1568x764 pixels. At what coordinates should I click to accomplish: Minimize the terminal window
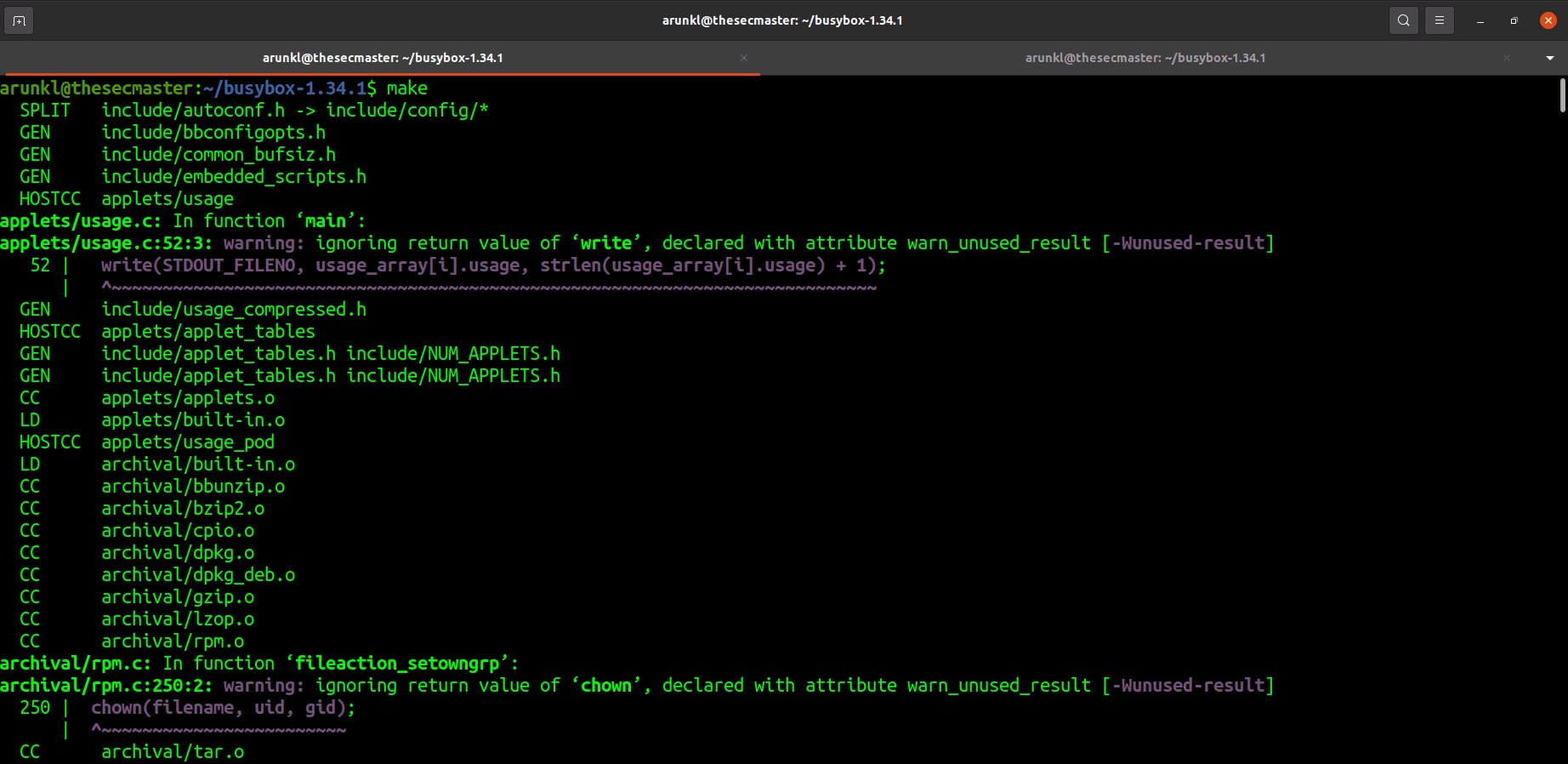point(1480,20)
